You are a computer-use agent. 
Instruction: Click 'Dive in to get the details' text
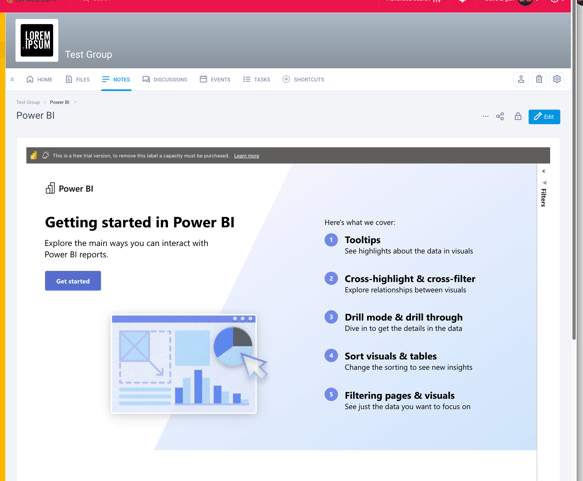(x=403, y=328)
